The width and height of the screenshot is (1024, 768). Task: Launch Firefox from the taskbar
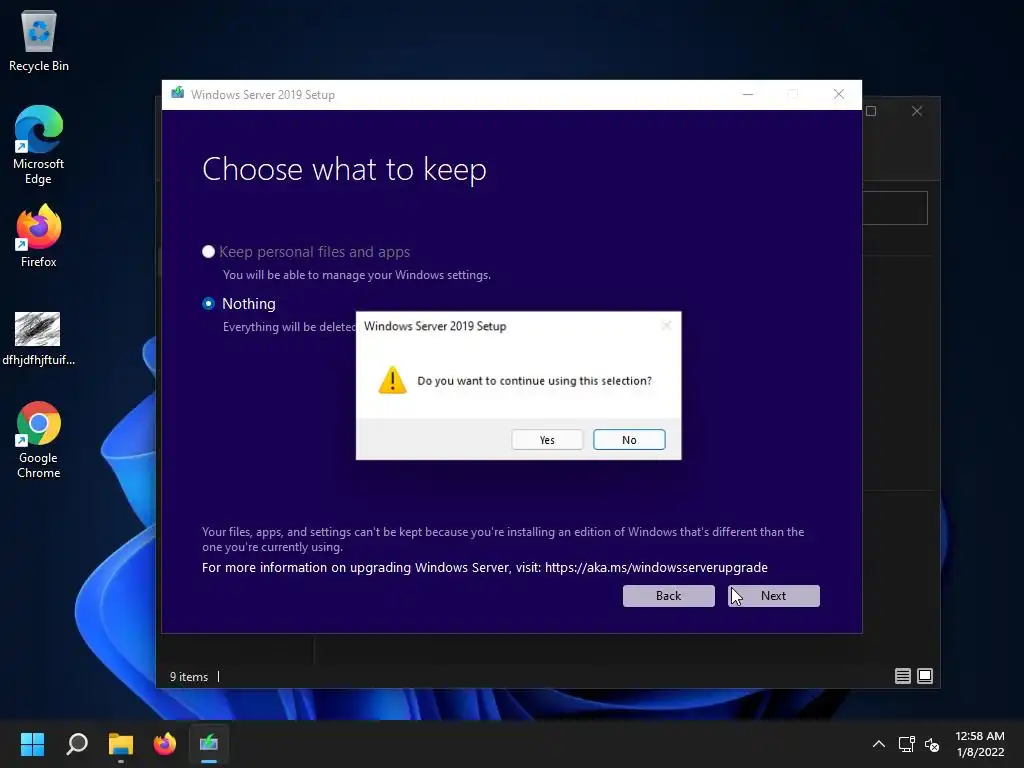[165, 744]
